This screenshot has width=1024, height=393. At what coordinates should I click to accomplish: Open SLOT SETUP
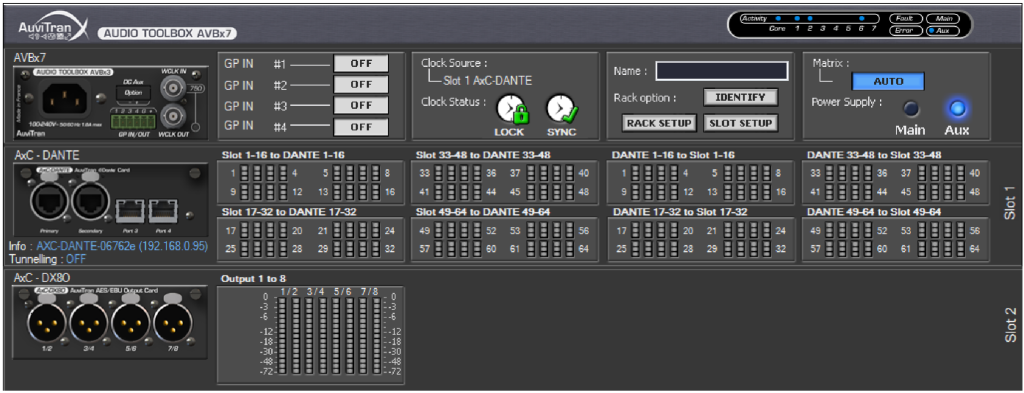pyautogui.click(x=741, y=123)
